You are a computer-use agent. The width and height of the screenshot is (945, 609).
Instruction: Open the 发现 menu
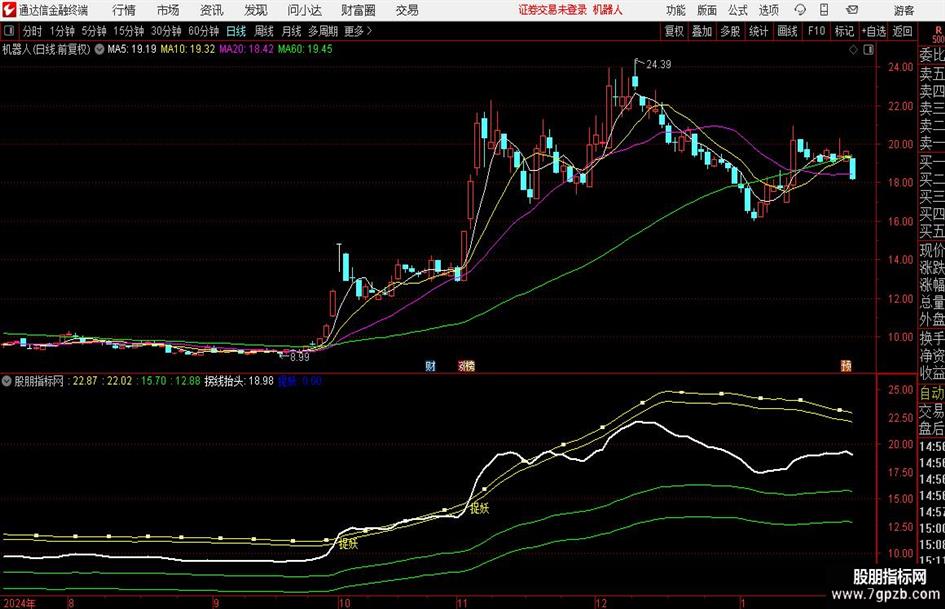[x=256, y=10]
